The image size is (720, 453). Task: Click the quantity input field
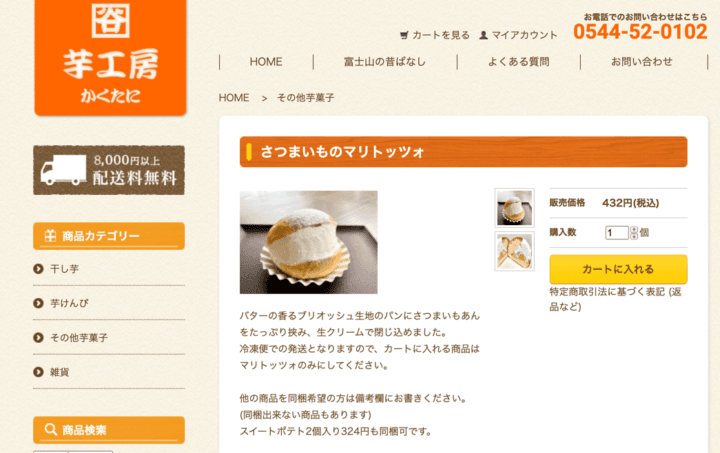617,233
